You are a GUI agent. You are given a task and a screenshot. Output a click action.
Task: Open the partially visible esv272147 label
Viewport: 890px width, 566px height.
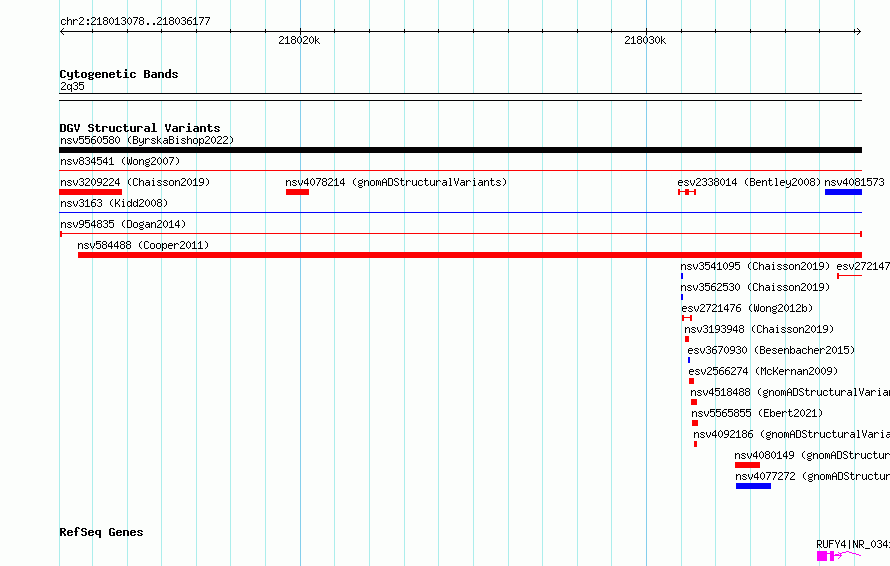863,266
